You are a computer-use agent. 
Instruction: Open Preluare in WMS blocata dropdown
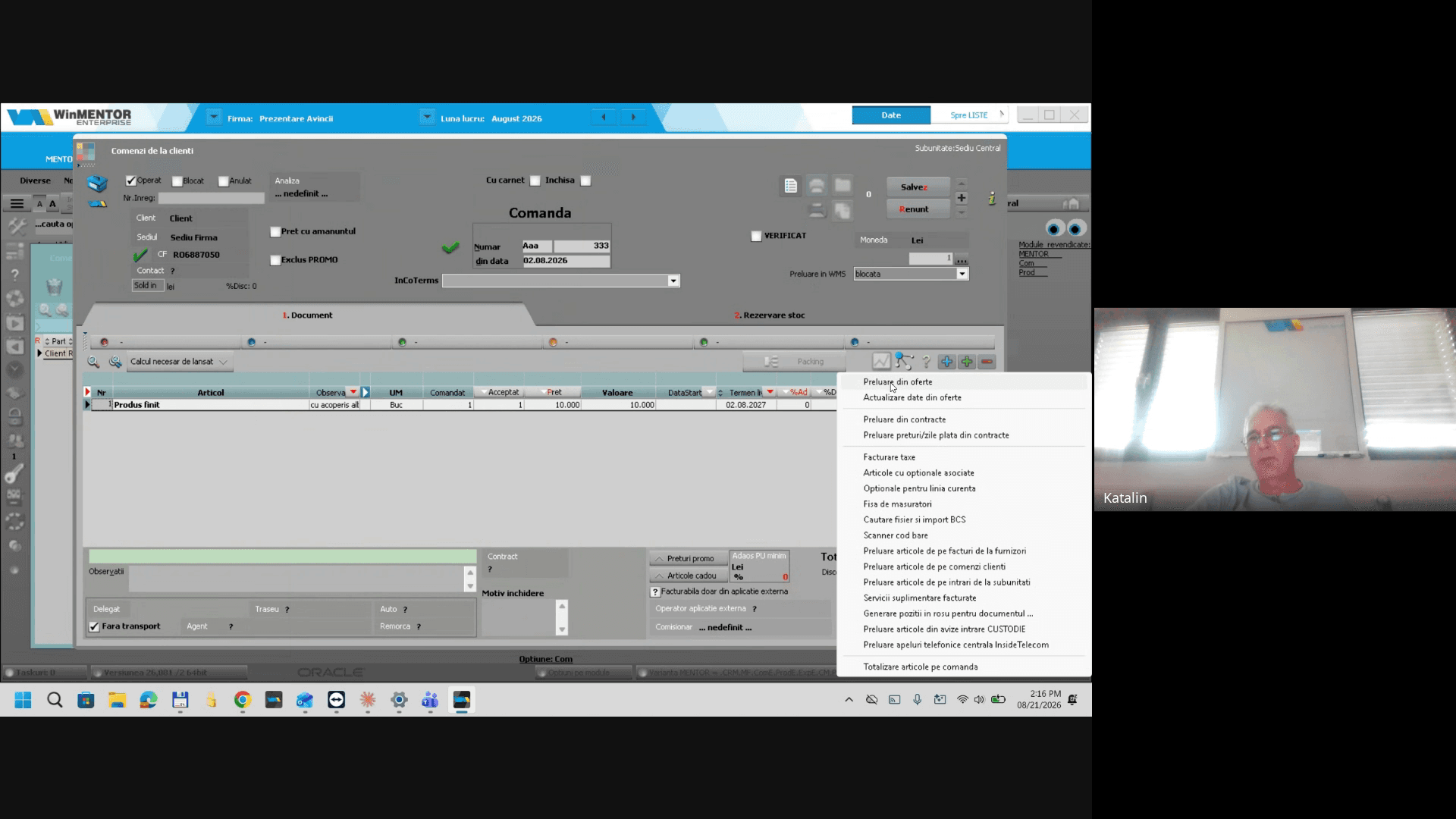point(962,274)
